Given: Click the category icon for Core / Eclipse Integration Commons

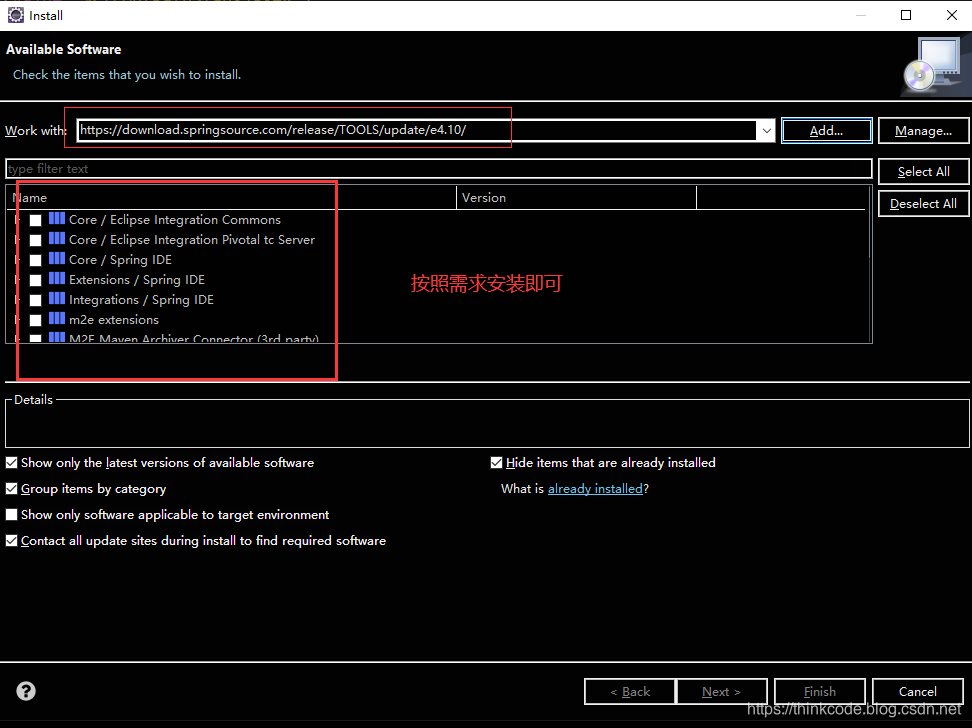Looking at the screenshot, I should [57, 218].
